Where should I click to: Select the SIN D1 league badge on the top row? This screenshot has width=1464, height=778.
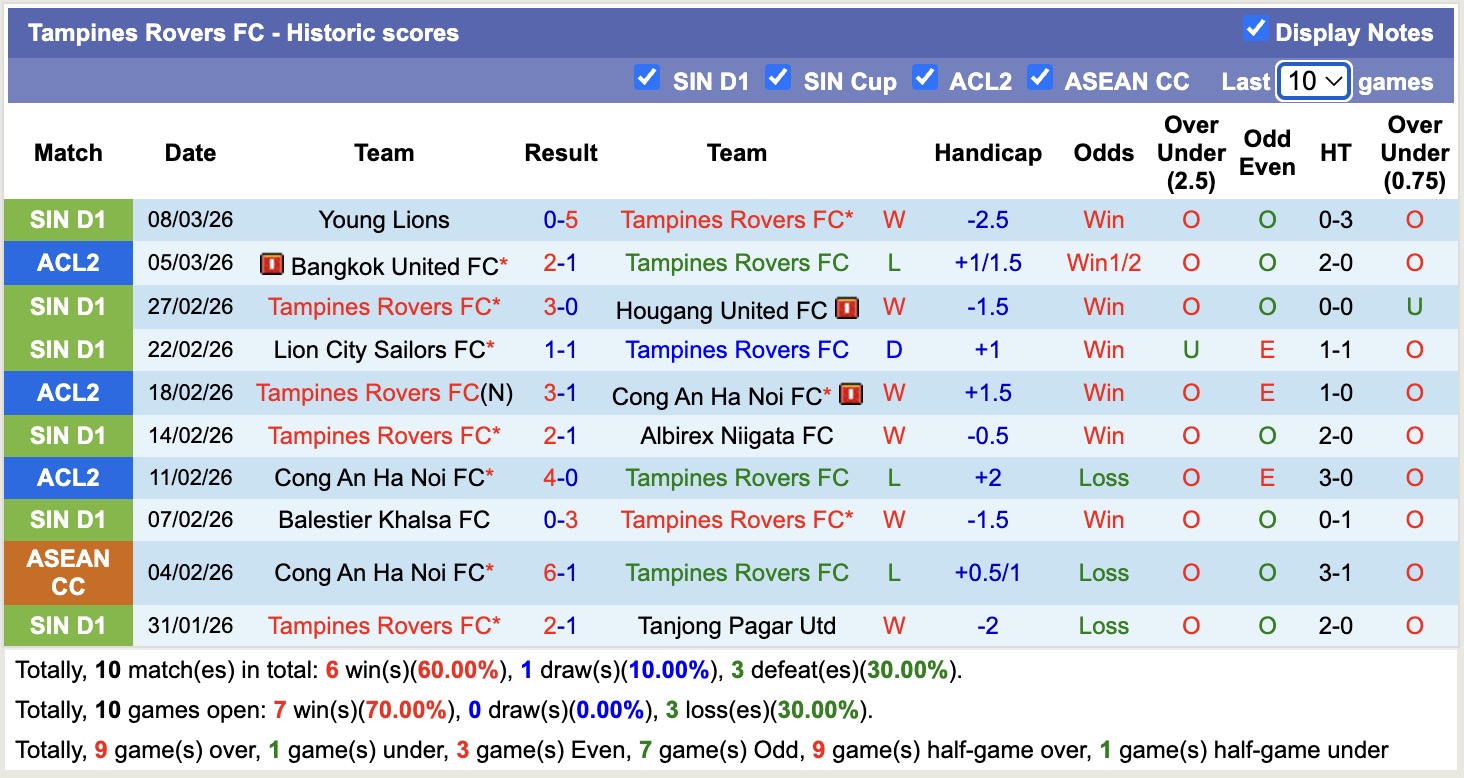(67, 220)
